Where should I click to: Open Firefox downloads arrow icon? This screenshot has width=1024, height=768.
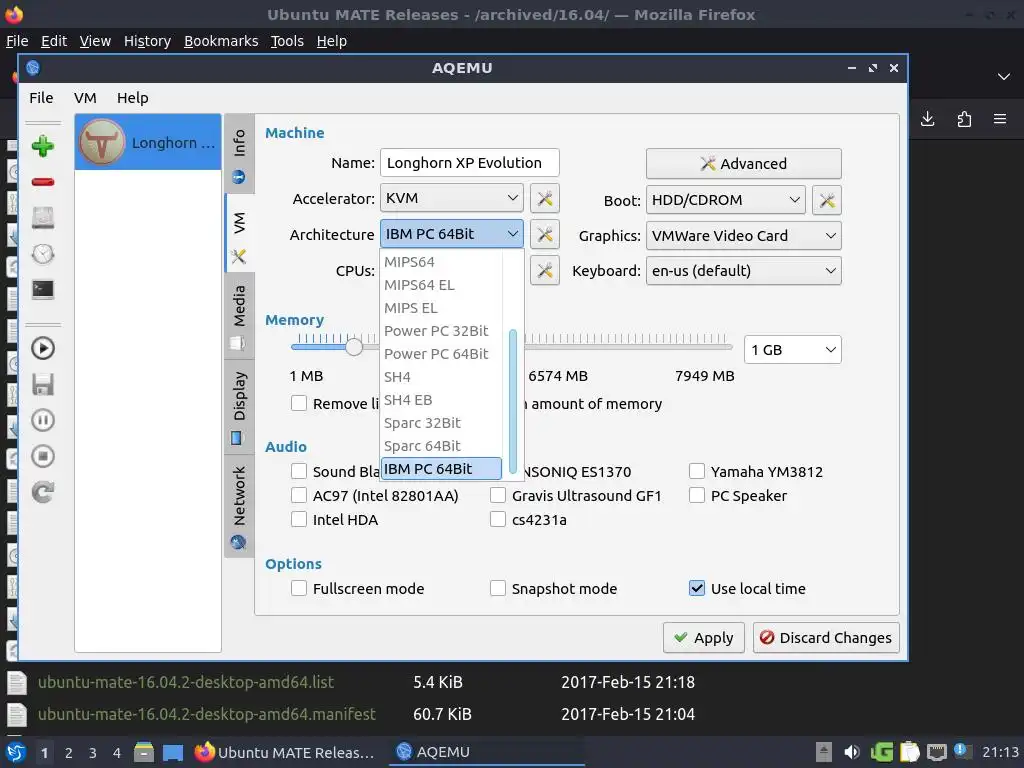click(x=927, y=119)
